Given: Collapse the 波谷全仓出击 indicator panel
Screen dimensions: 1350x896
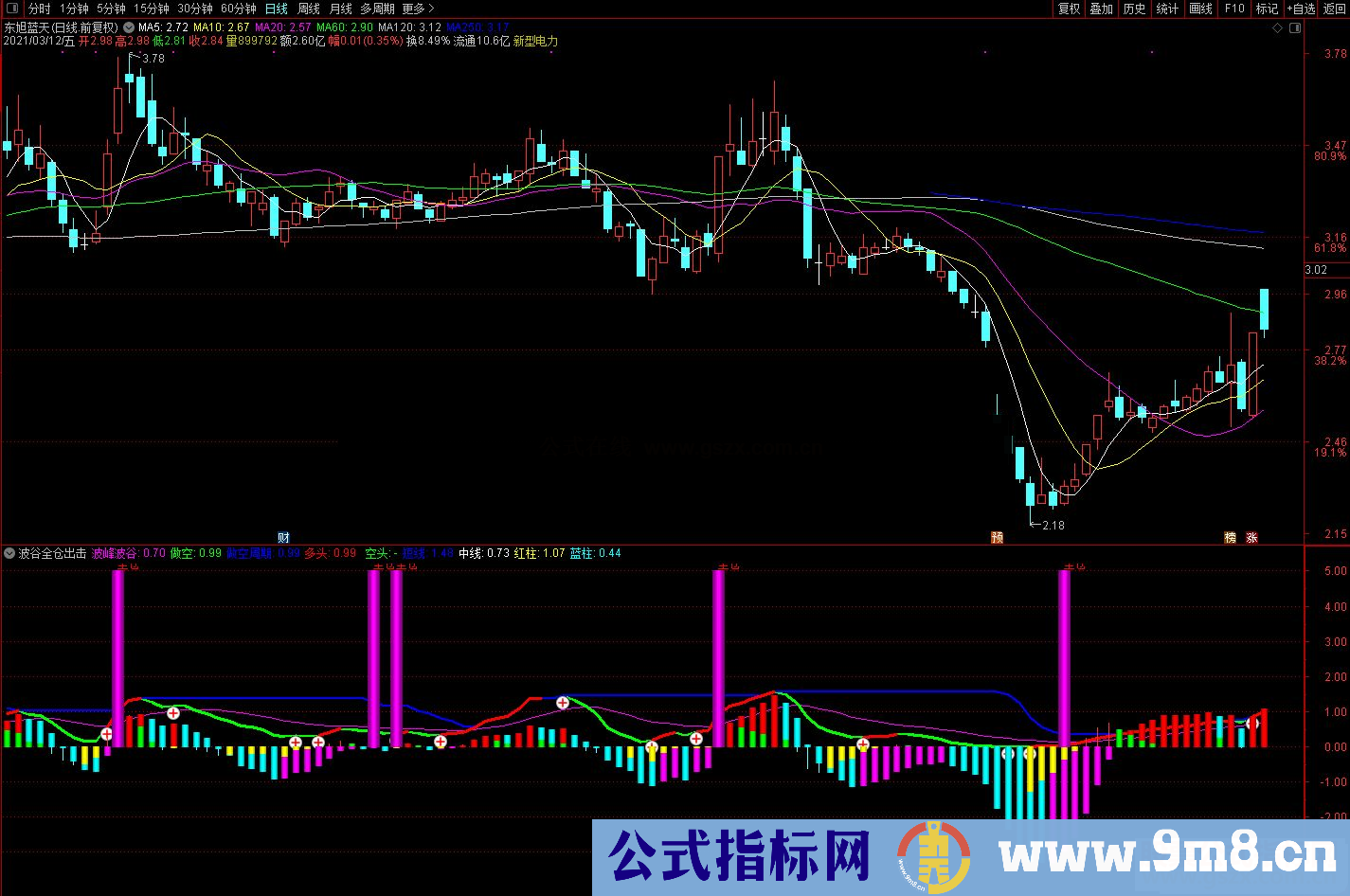Looking at the screenshot, I should [9, 552].
